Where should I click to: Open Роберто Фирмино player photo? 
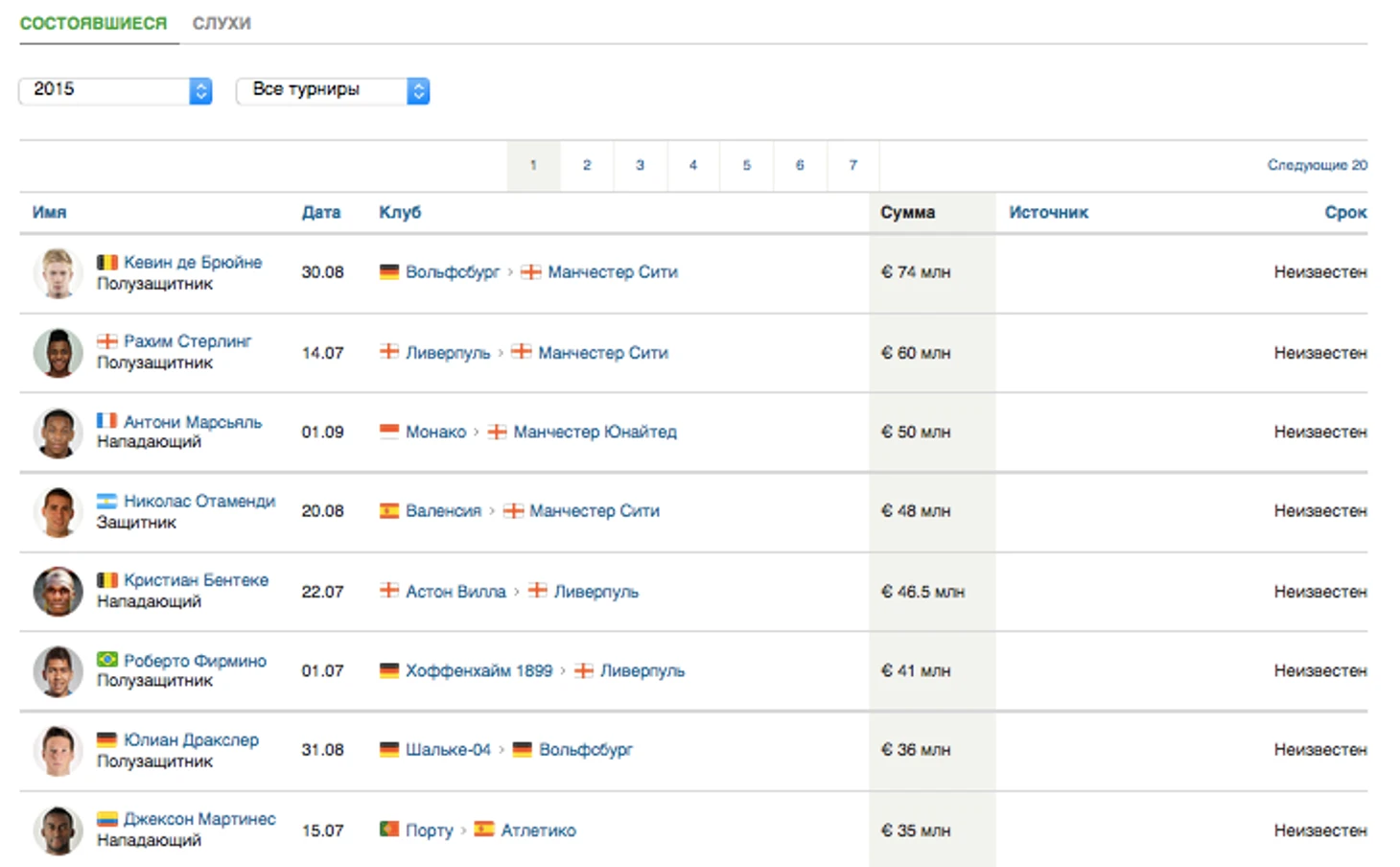click(58, 671)
